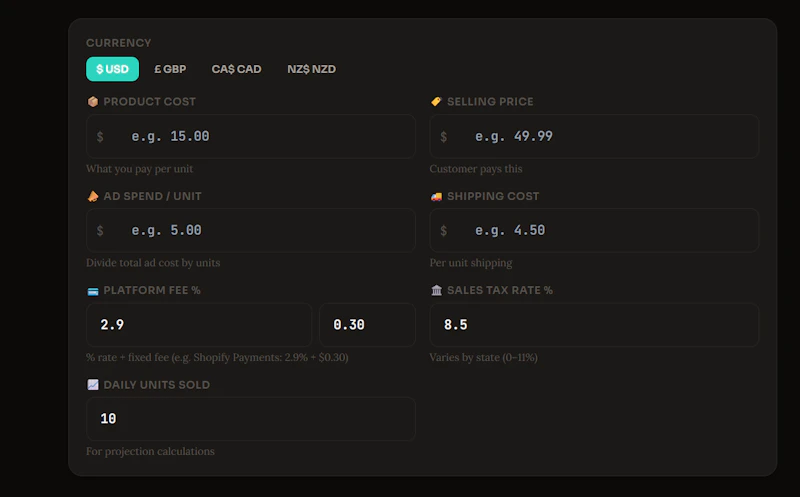The image size is (800, 497).
Task: Click 'Customer pays this' hint text
Action: tap(476, 169)
